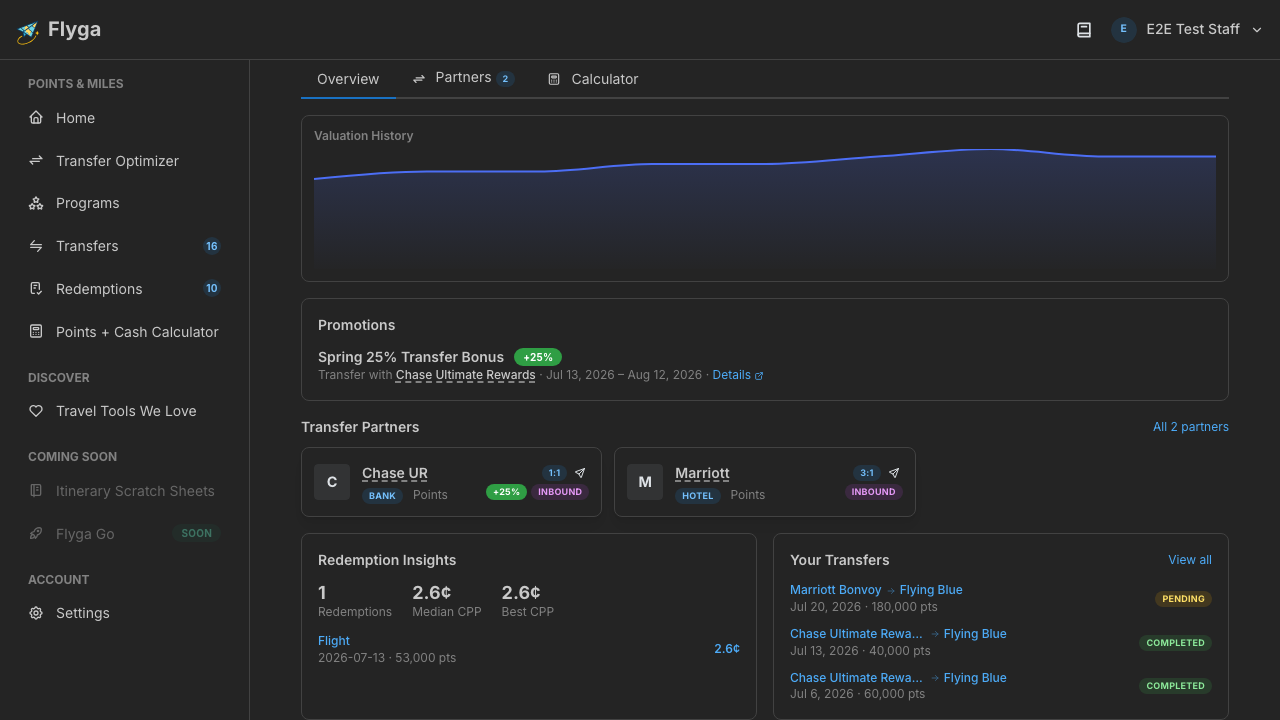Open Travel Tools We Love
Viewport: 1280px width, 720px height.
(x=124, y=411)
